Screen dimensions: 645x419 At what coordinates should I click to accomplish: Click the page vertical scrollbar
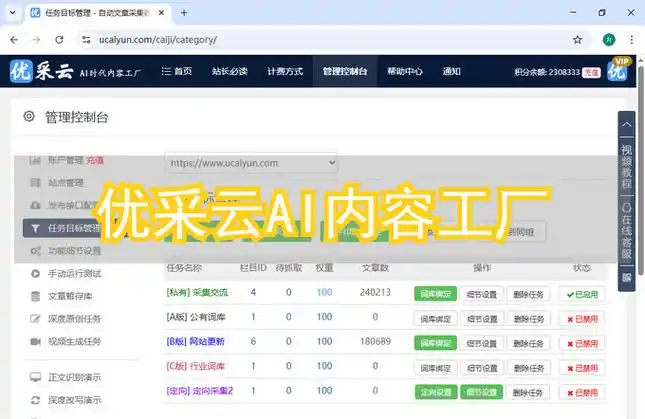(x=640, y=171)
